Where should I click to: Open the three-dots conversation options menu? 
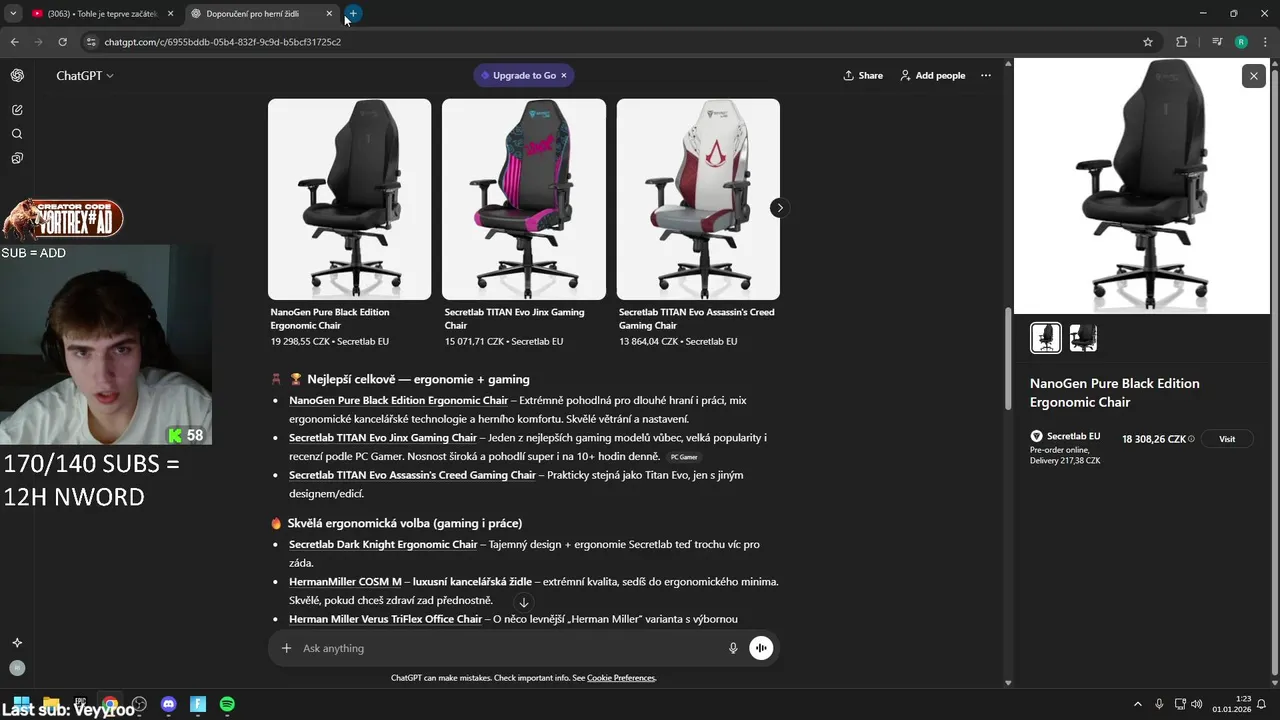(x=986, y=76)
